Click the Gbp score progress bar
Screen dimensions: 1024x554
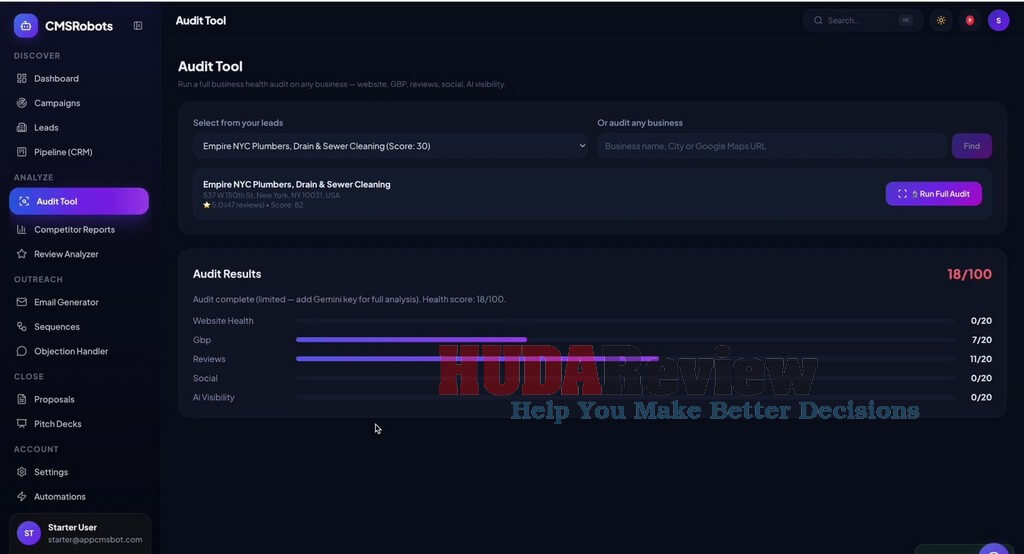(x=625, y=340)
